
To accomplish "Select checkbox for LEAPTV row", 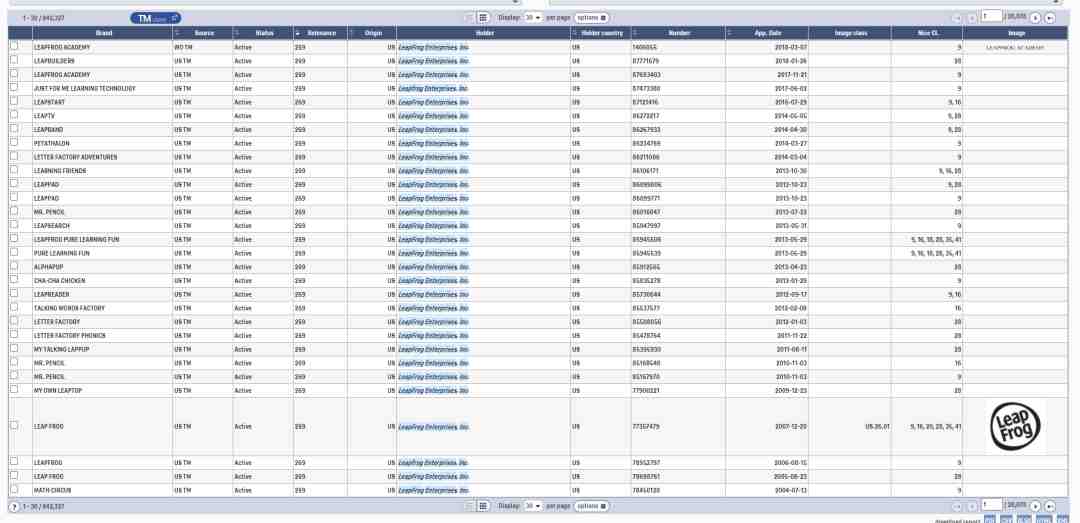I will (x=14, y=115).
